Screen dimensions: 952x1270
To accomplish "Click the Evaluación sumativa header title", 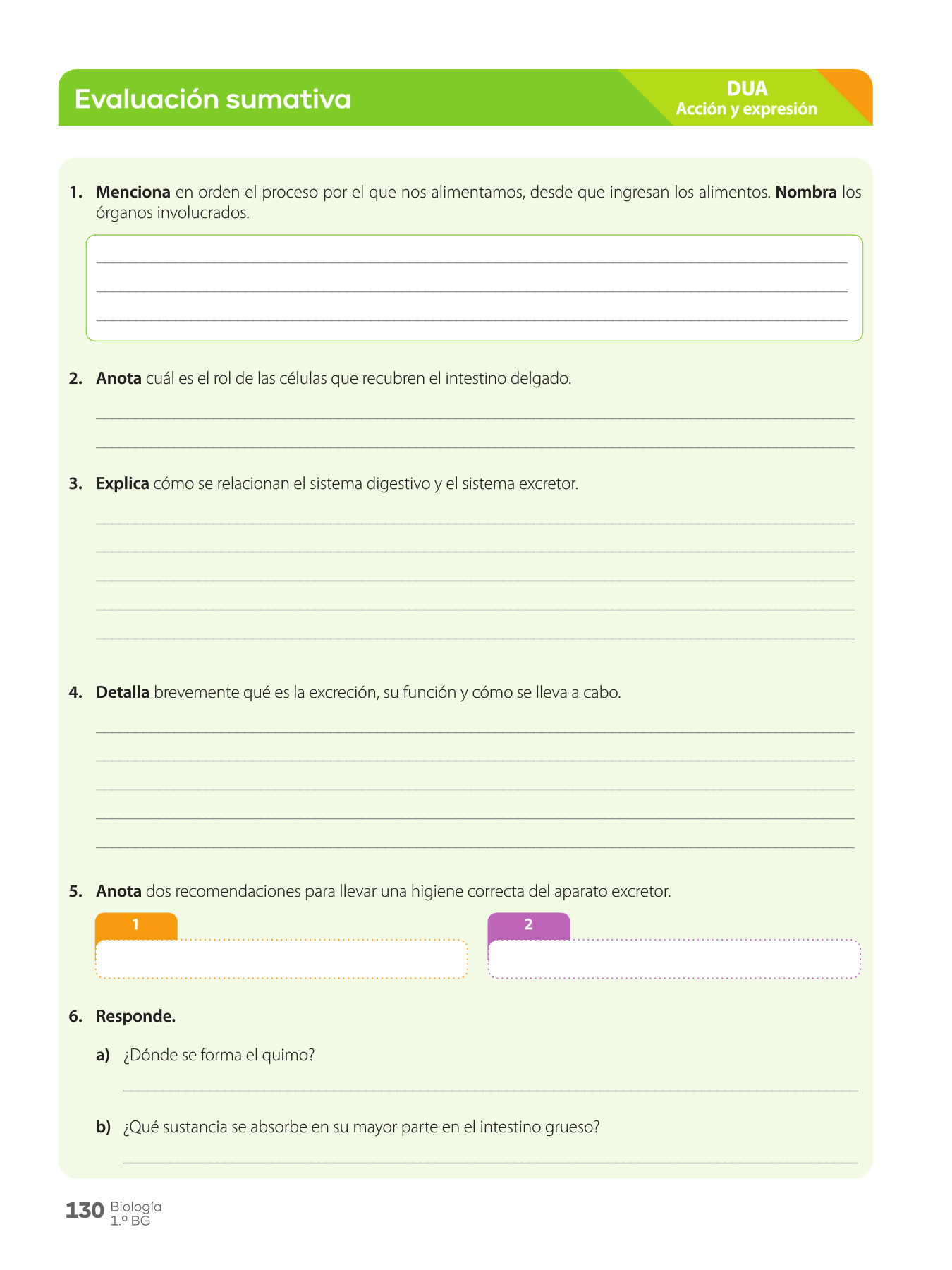I will (212, 99).
